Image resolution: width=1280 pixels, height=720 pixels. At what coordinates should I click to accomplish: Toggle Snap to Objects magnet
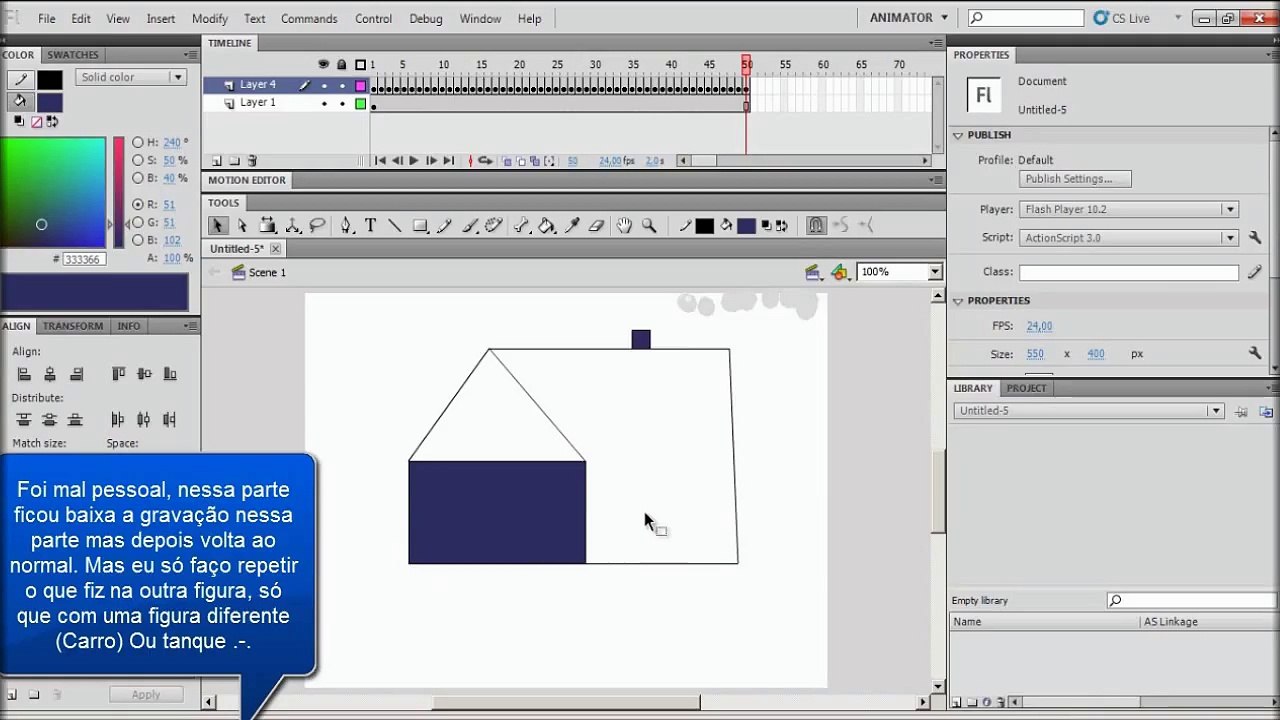pyautogui.click(x=816, y=226)
